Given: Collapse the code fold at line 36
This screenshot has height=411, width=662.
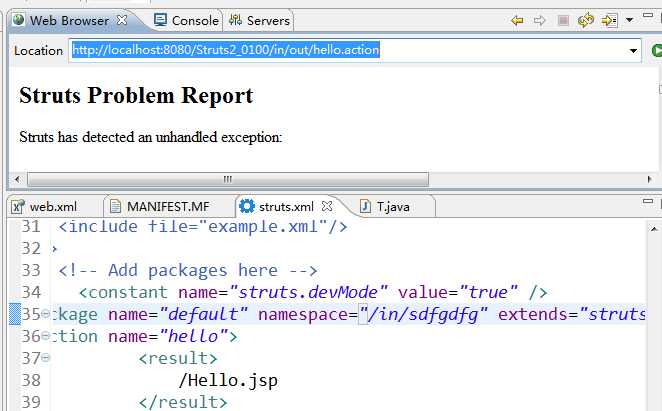Looking at the screenshot, I should click(46, 336).
